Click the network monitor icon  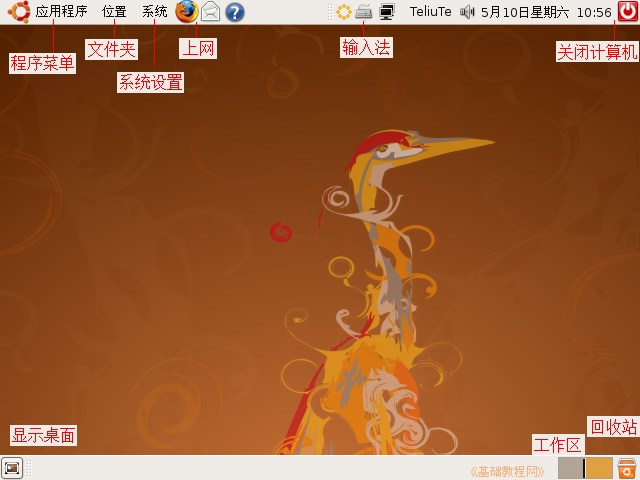pyautogui.click(x=387, y=12)
